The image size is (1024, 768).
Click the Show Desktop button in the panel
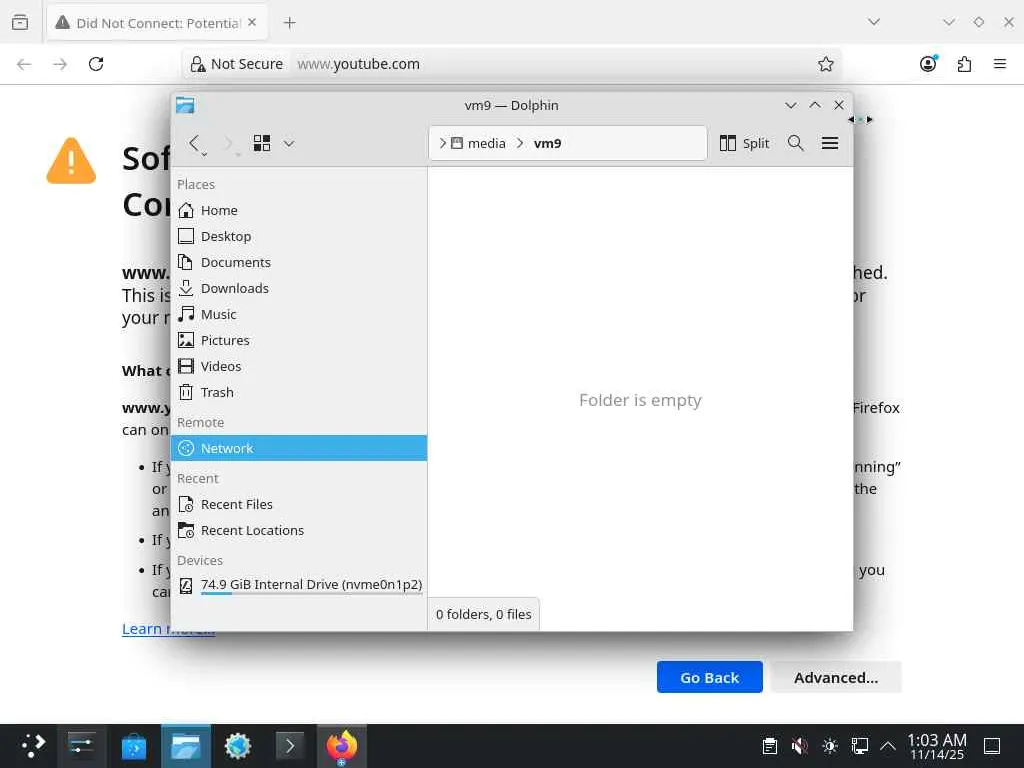point(992,746)
